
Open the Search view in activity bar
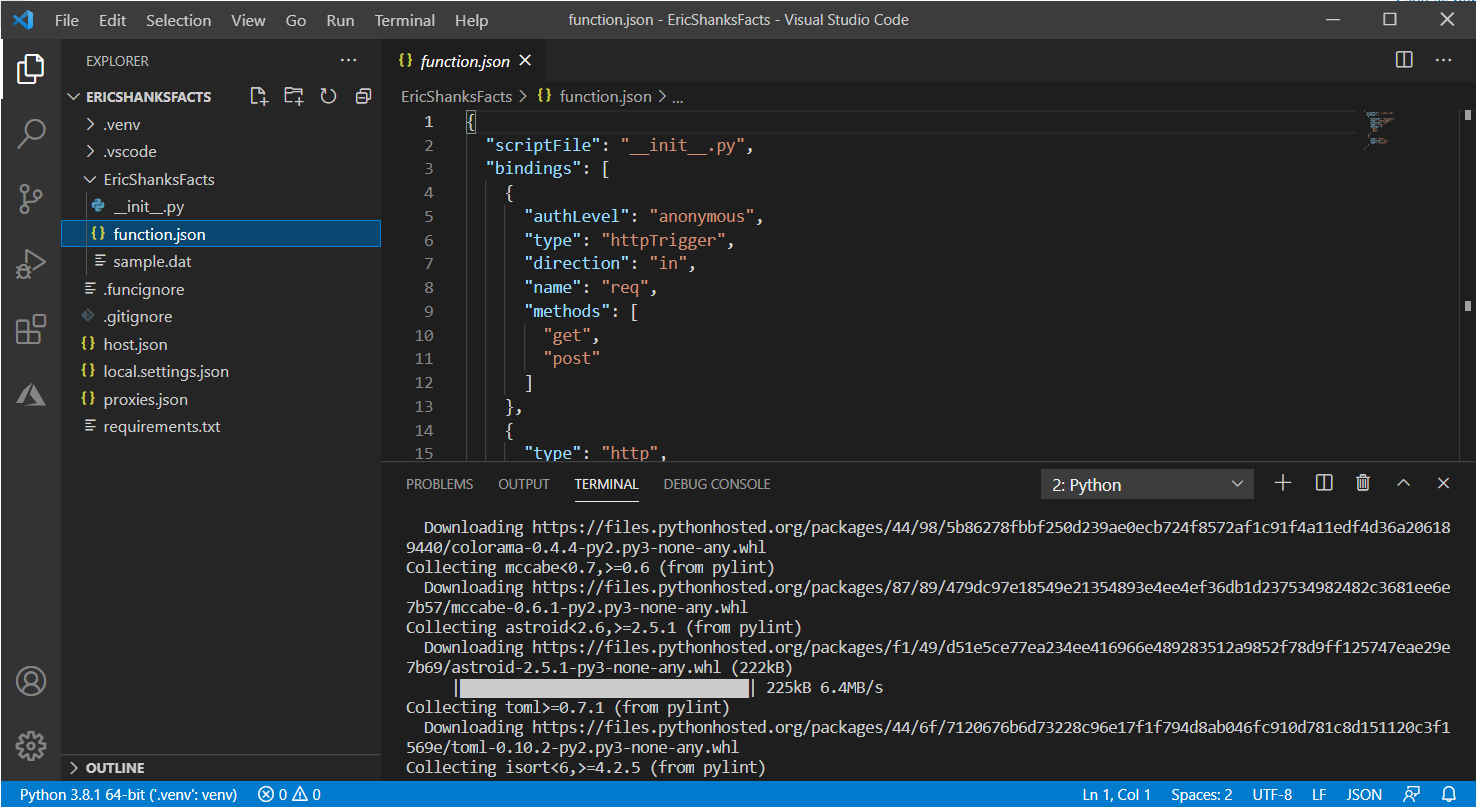31,133
